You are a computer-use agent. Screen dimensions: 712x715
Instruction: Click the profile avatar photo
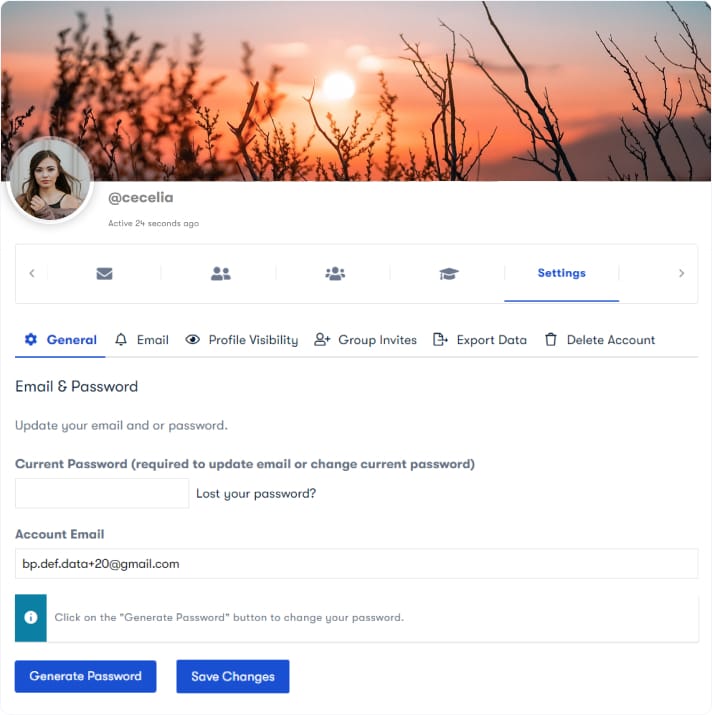click(x=51, y=179)
